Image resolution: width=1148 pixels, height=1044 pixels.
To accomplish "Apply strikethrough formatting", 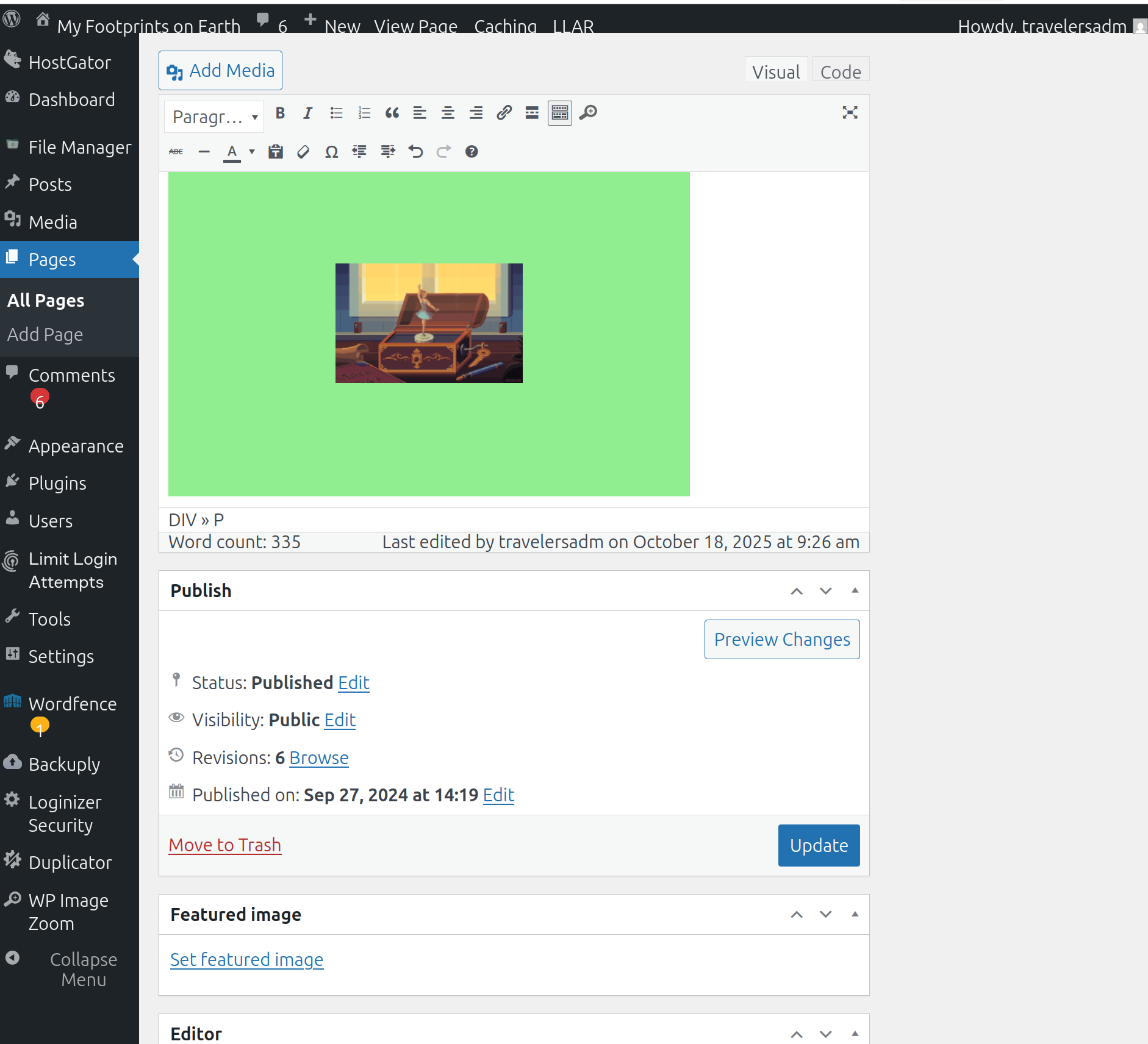I will pos(176,152).
